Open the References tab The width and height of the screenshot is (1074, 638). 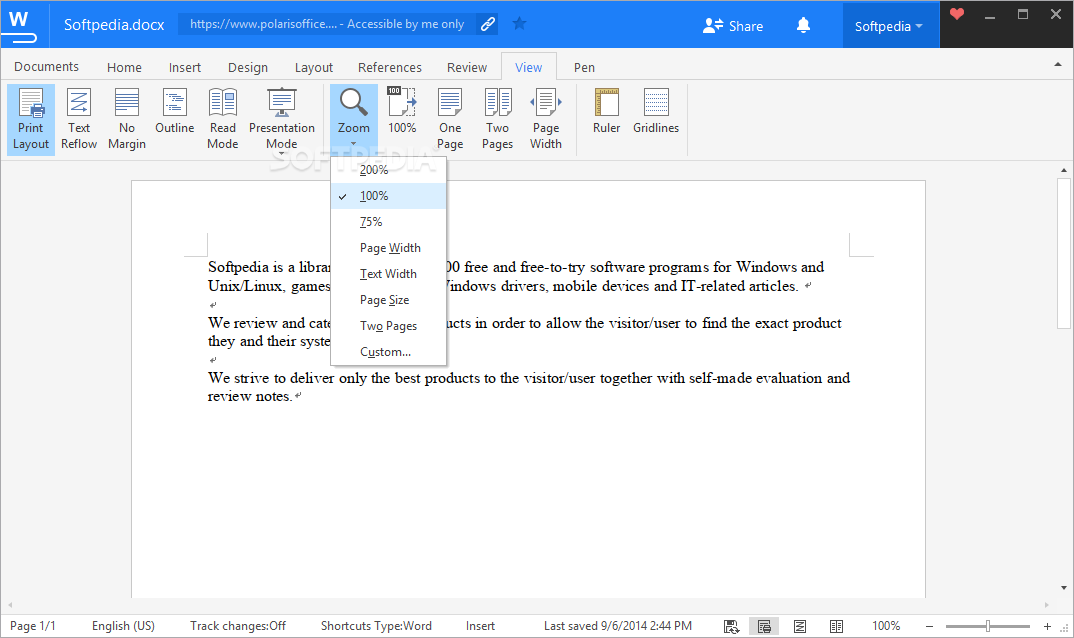[390, 67]
